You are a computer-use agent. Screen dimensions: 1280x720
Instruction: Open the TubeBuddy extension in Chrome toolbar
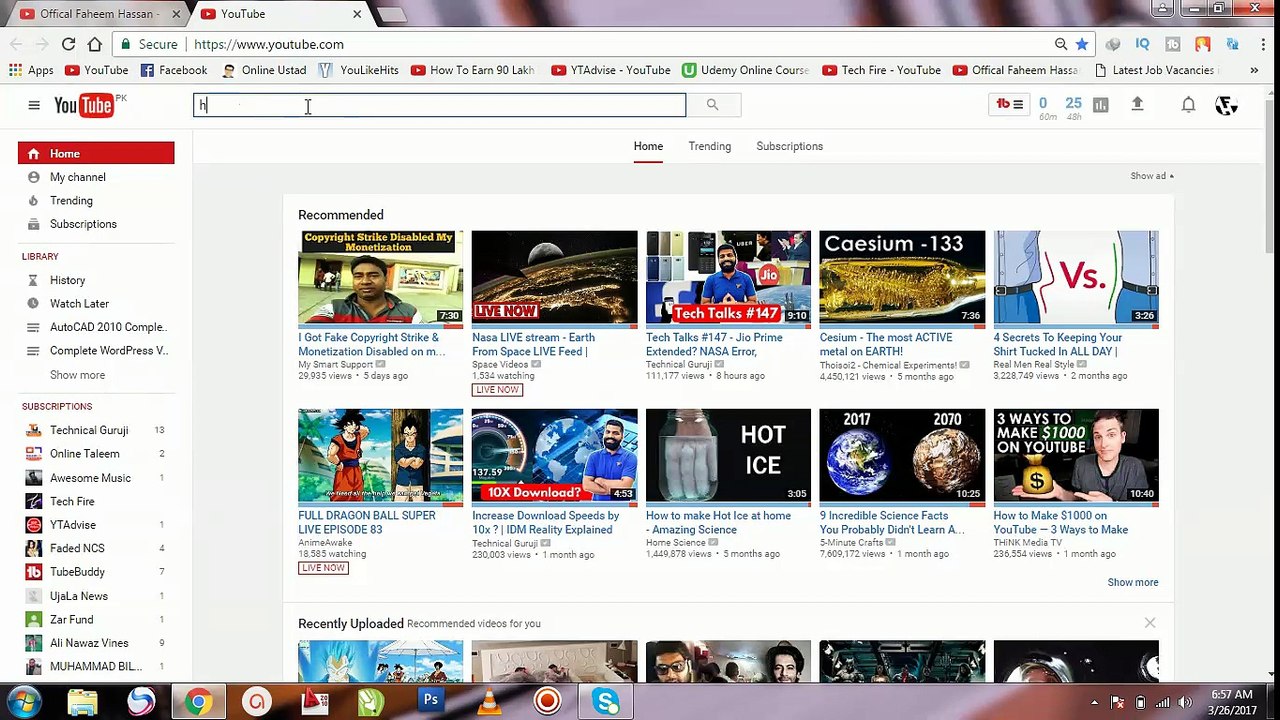tap(1173, 44)
